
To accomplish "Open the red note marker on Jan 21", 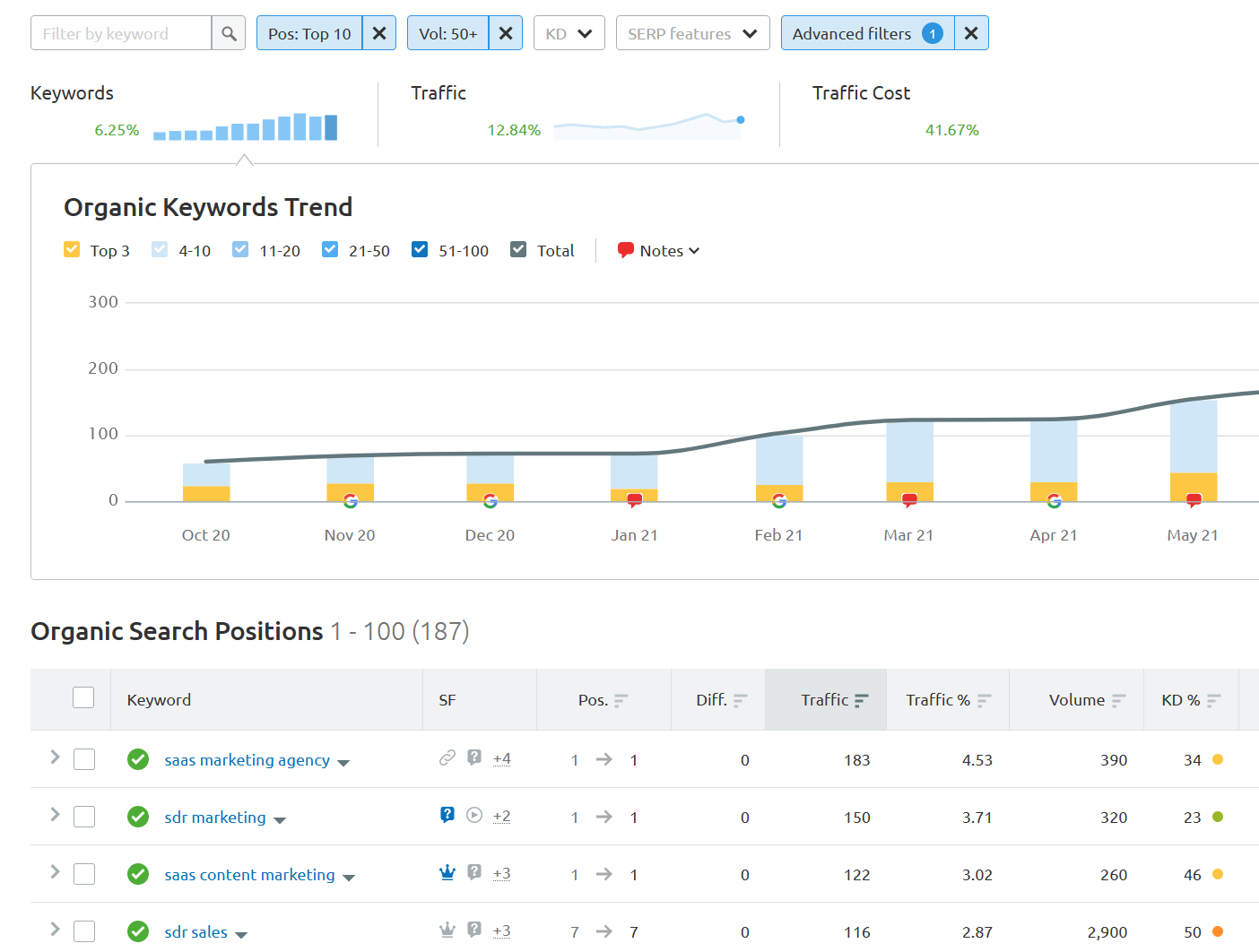I will [635, 500].
